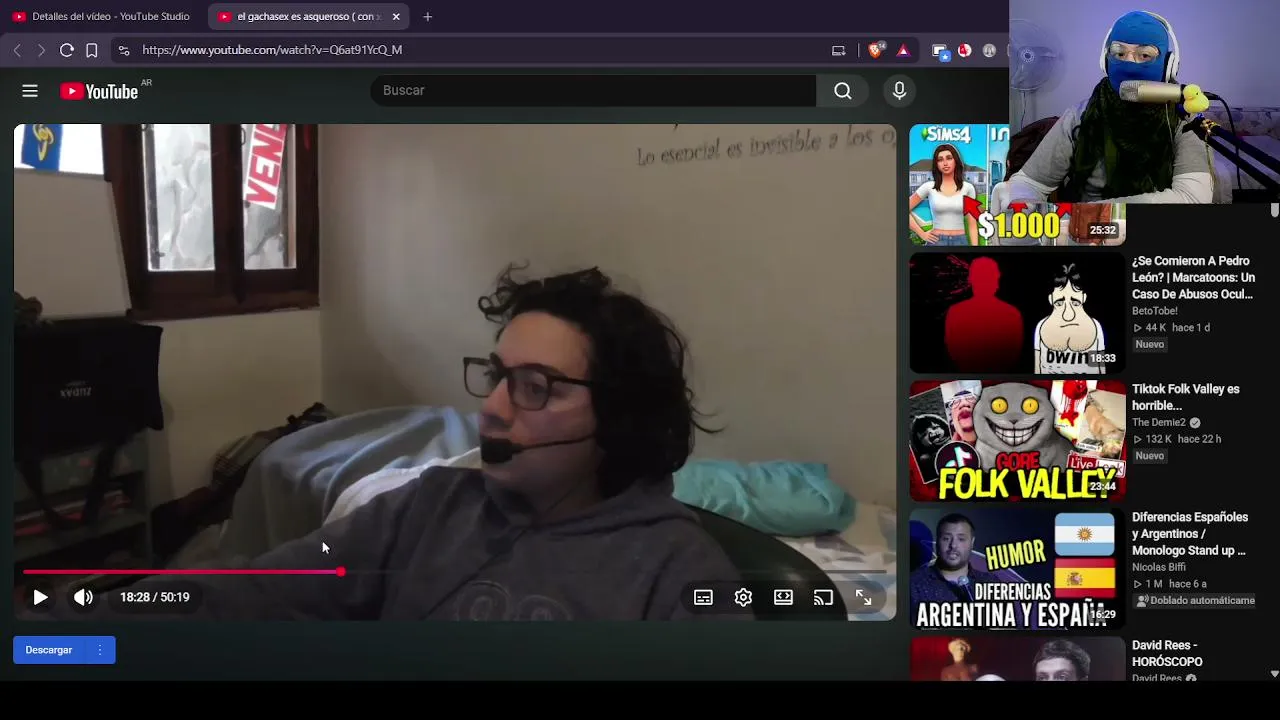Visit the BetoTobe! channel

coord(1155,311)
